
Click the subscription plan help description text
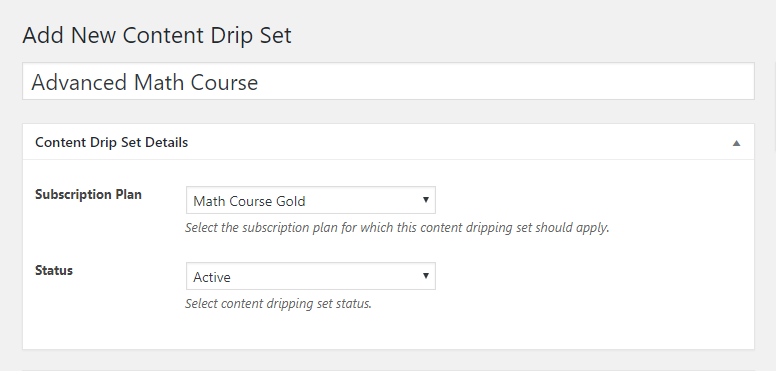click(397, 228)
